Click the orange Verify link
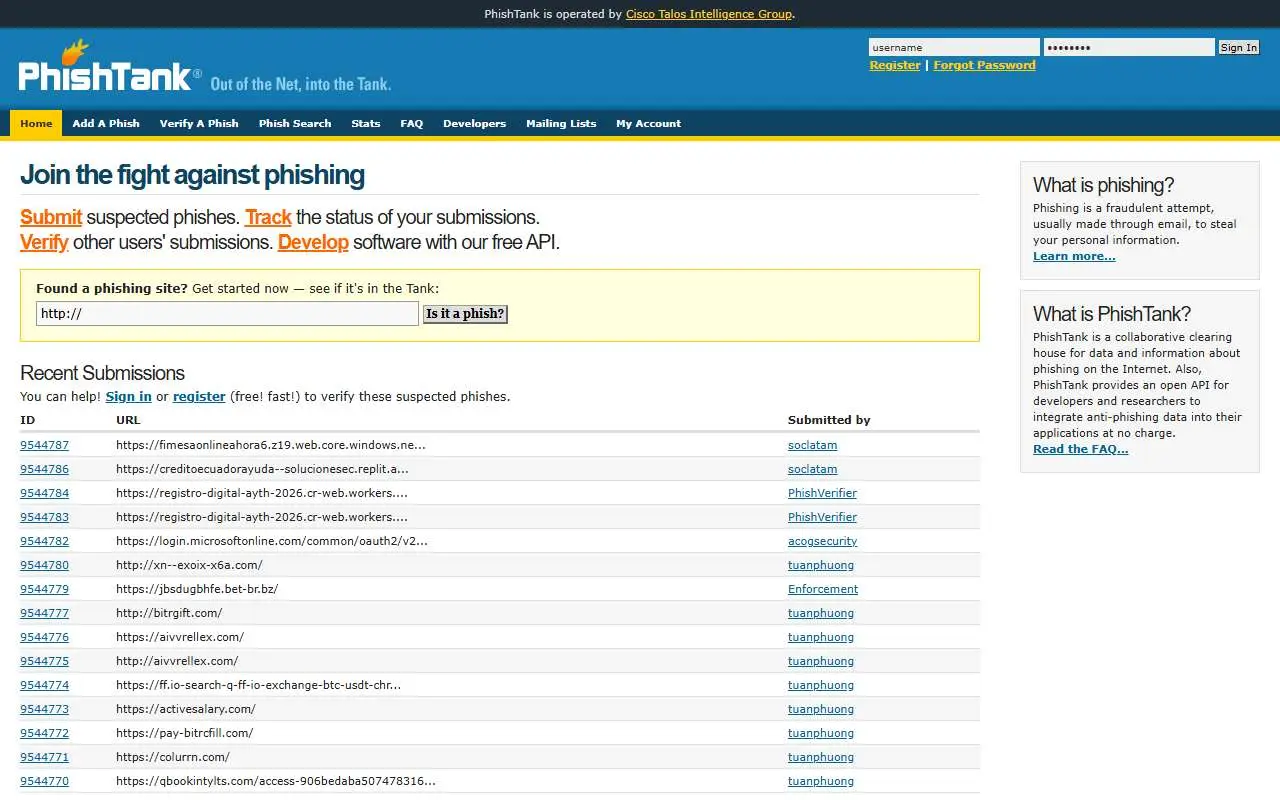 point(44,242)
